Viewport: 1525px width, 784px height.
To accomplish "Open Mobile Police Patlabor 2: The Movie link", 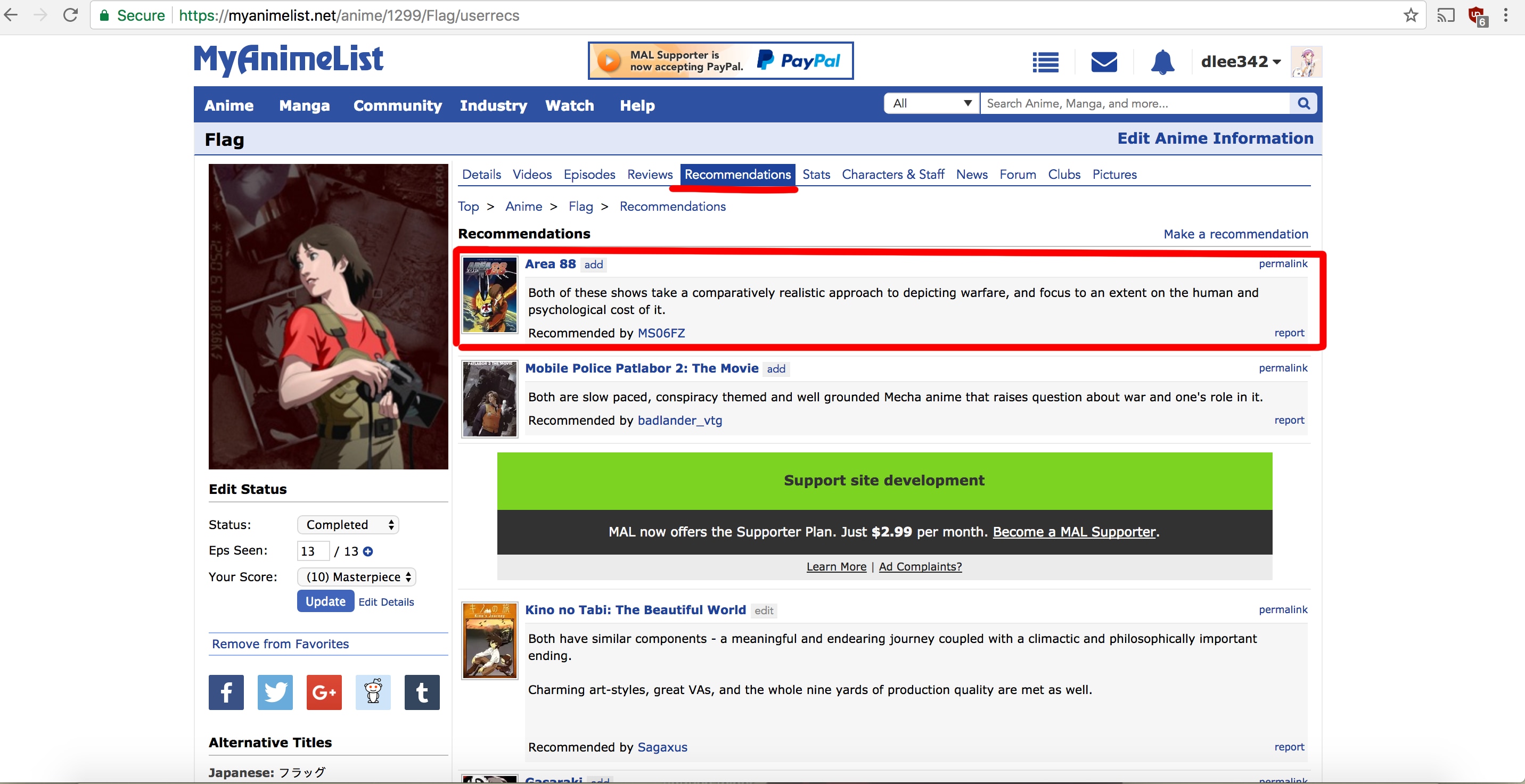I will (642, 368).
